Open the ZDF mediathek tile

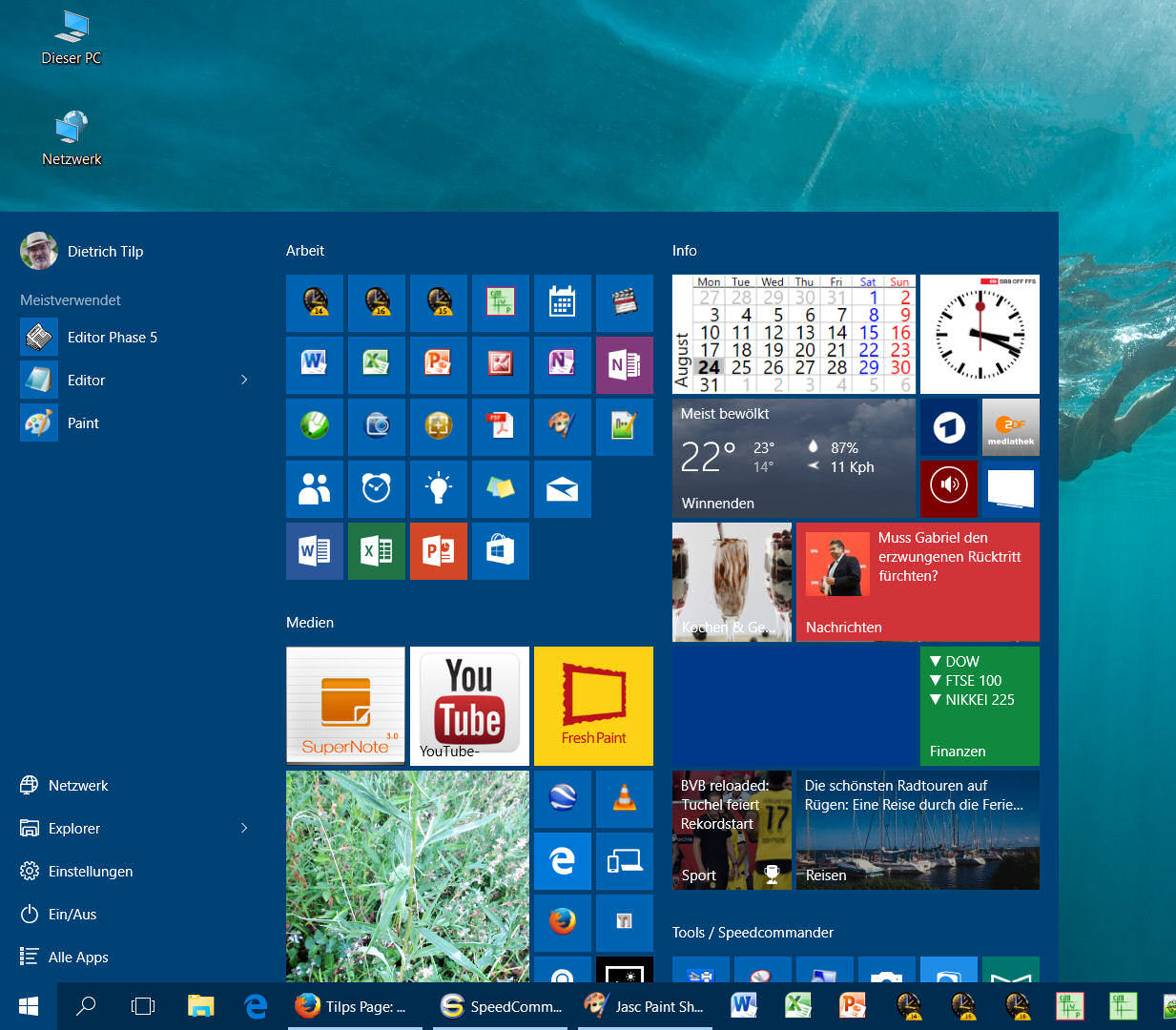pos(1010,426)
